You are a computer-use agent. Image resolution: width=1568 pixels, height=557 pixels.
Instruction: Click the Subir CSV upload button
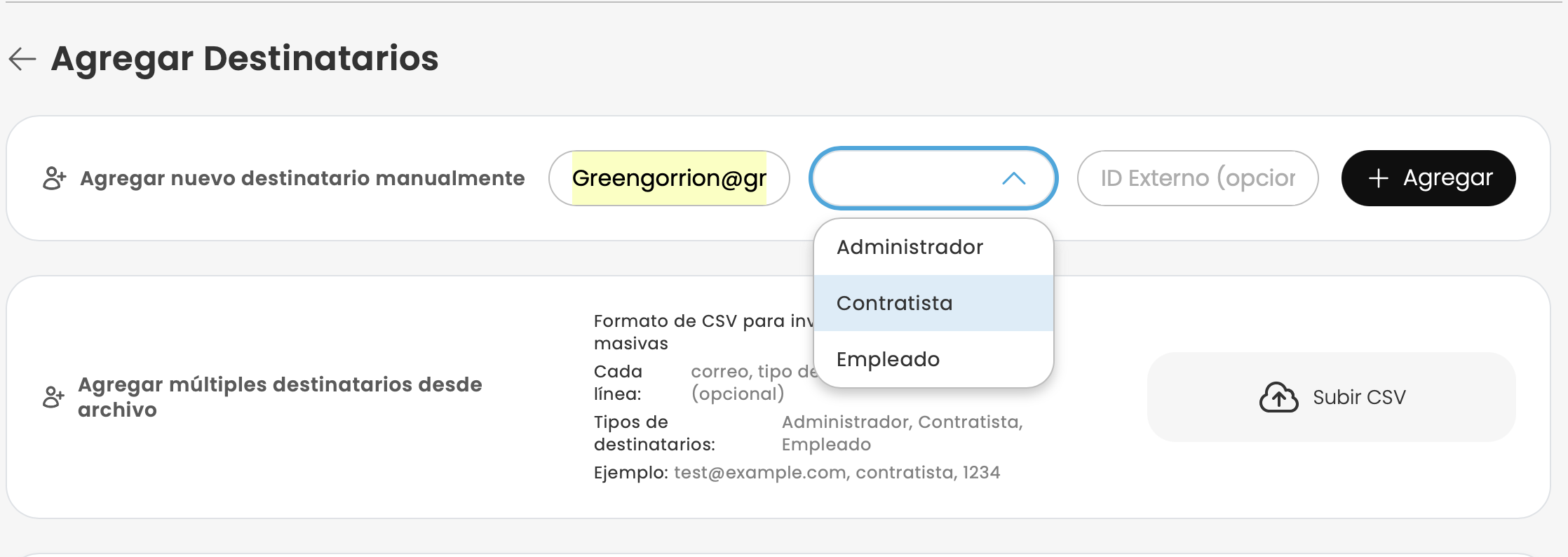1331,397
